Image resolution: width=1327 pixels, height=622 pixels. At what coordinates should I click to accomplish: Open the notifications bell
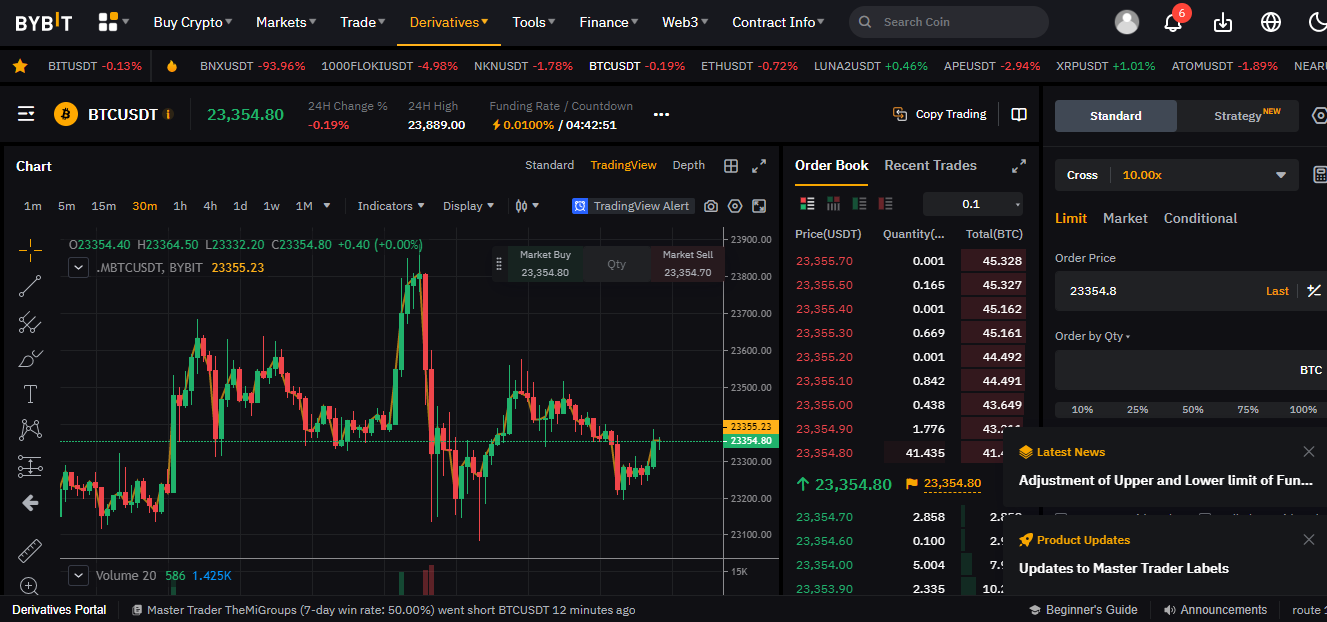click(1173, 22)
